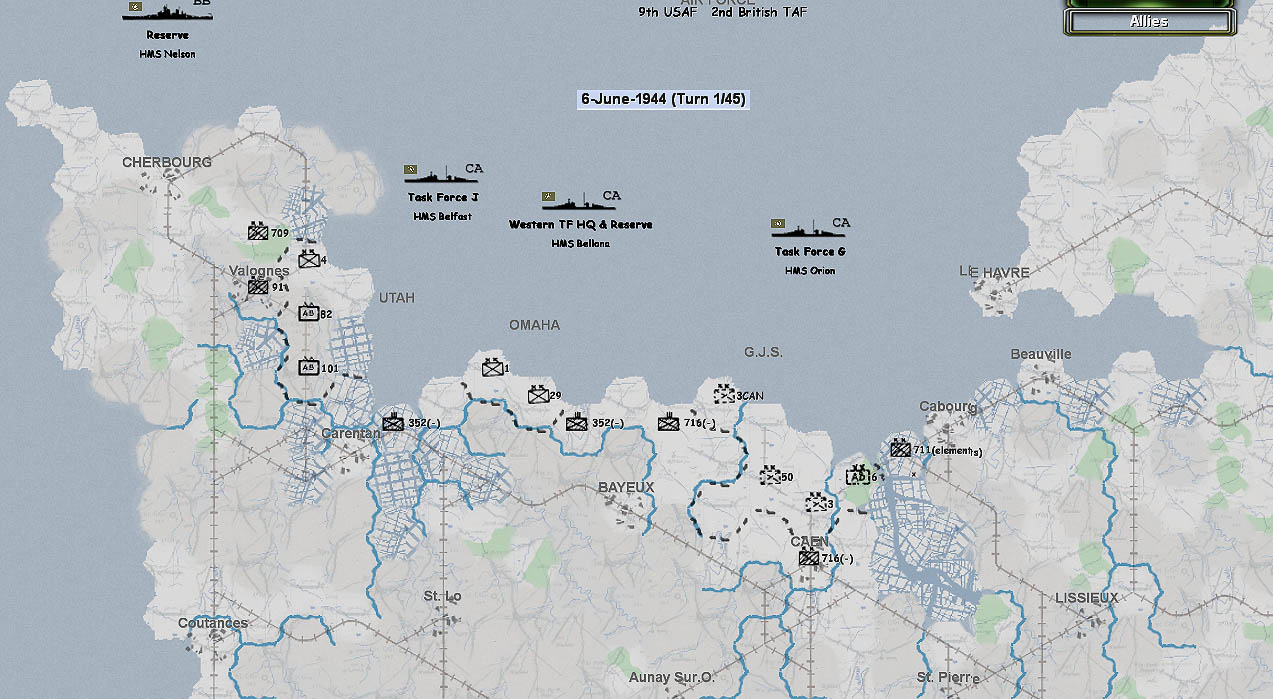Viewport: 1273px width, 699px height.
Task: Select the 50 division unit counter
Action: pyautogui.click(x=770, y=476)
